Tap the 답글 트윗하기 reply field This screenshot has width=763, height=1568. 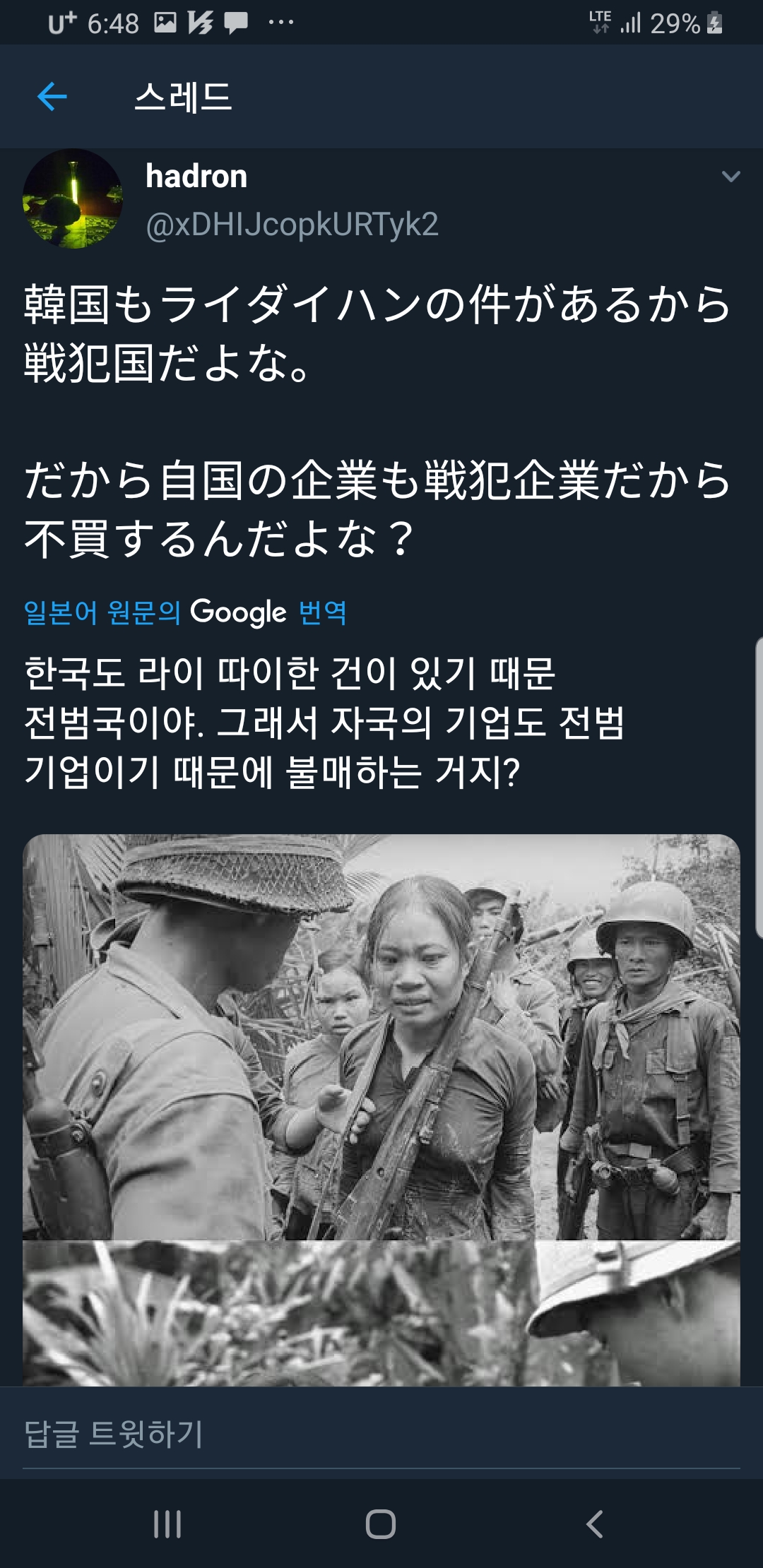coord(381,1434)
